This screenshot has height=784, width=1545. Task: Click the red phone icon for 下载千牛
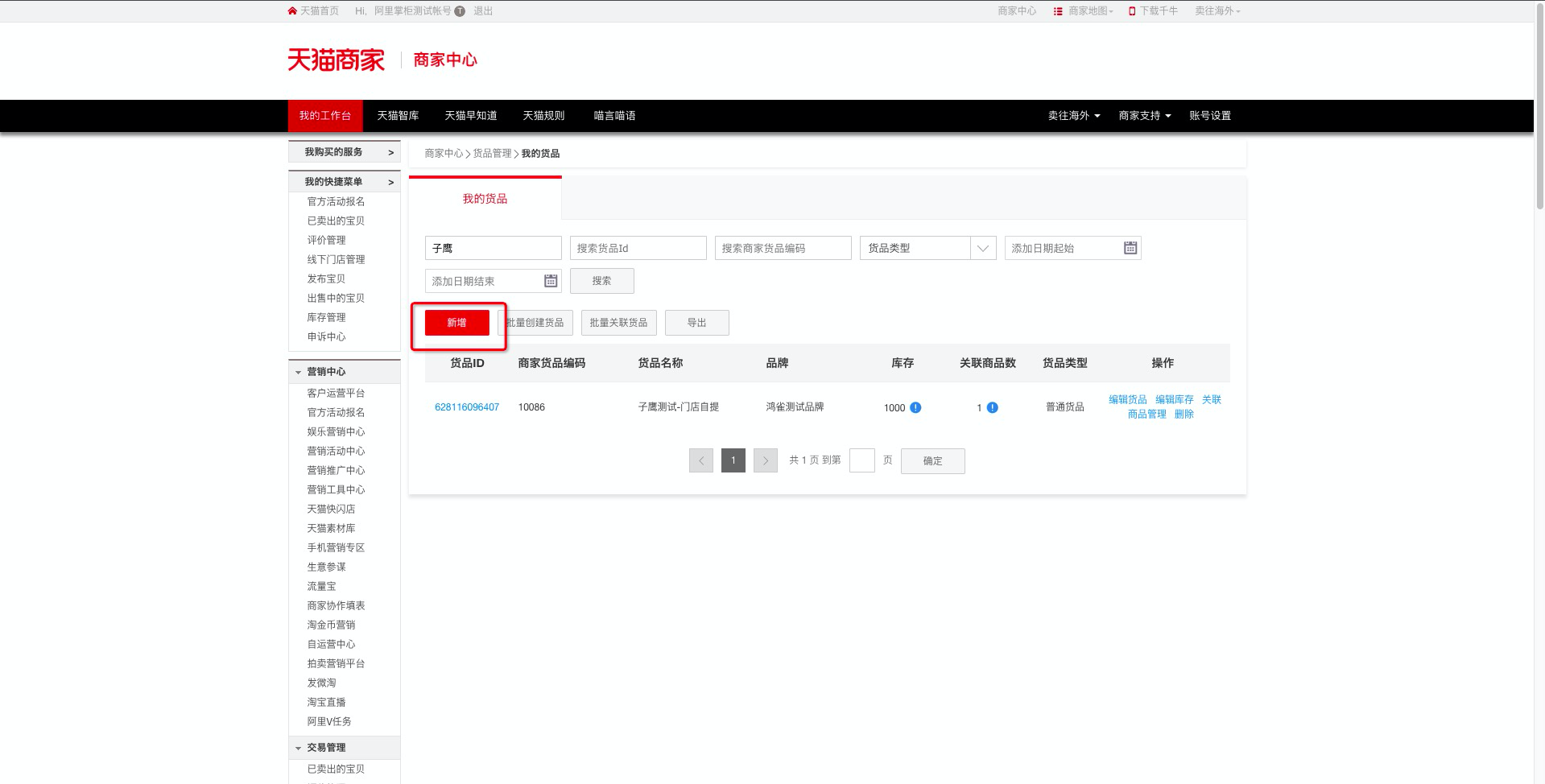1132,11
